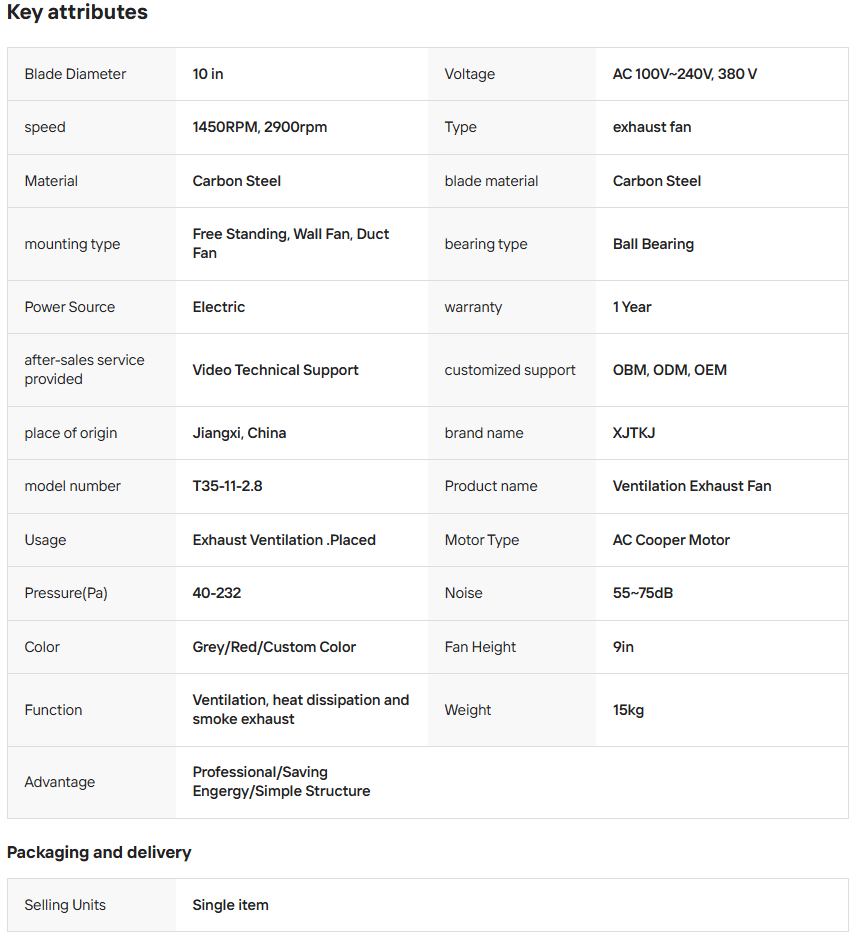Screen dimensions: 860x952
Task: Select the Ball Bearing value
Action: [653, 244]
